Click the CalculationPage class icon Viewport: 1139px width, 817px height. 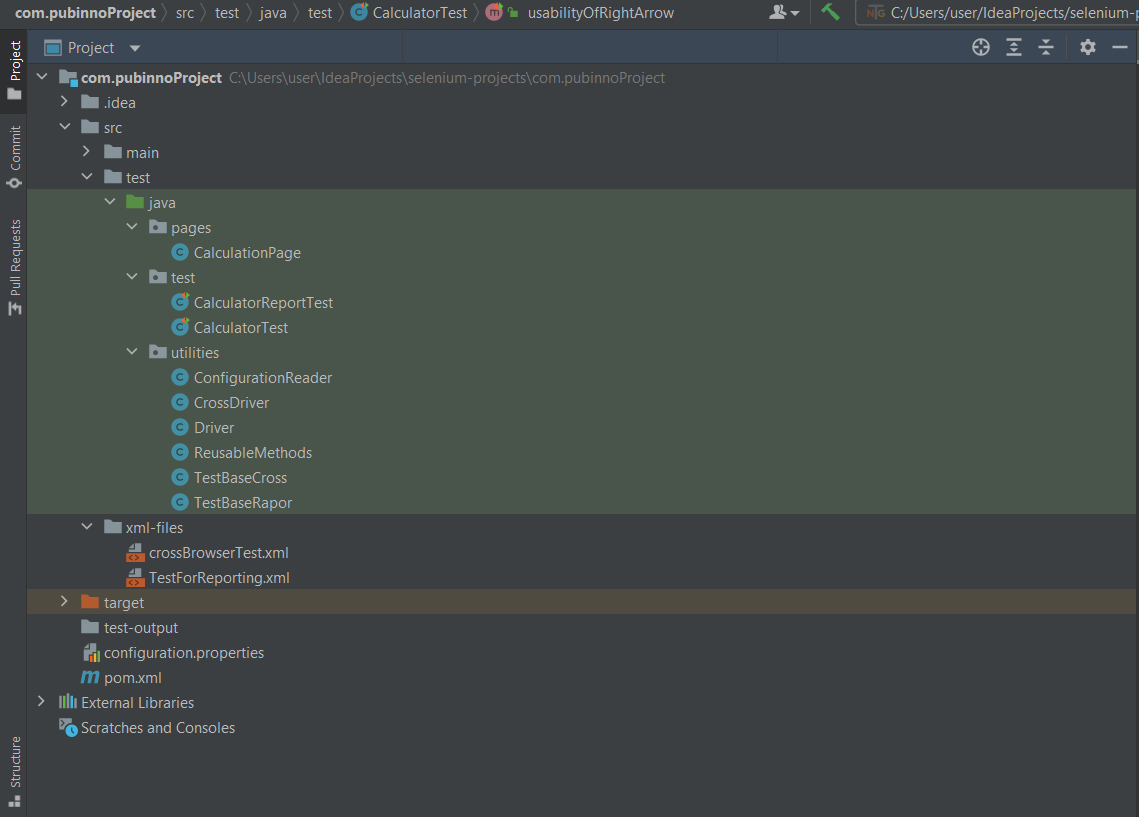180,252
